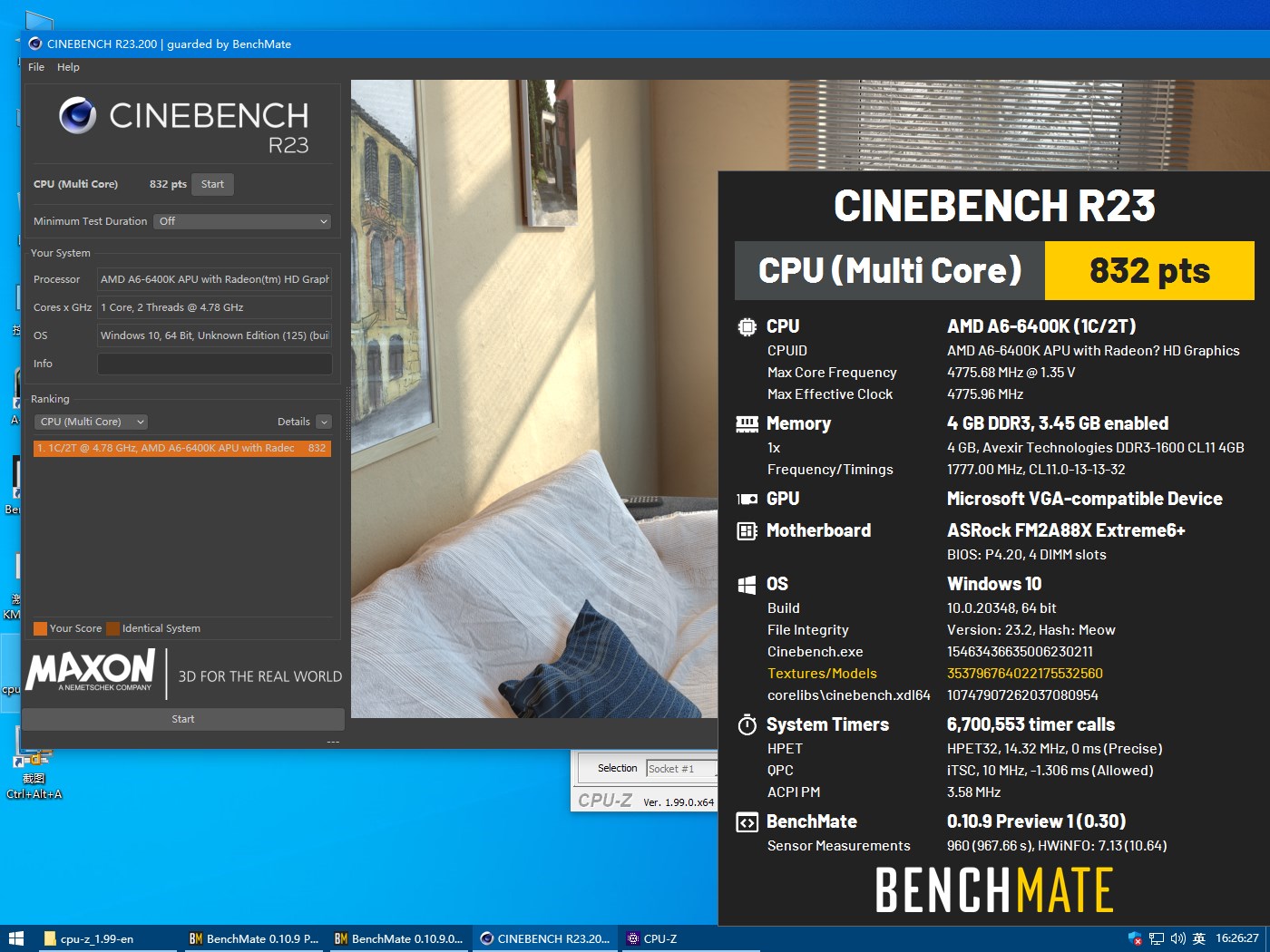Open the Ranking CPU (Multi Core) dropdown
1270x952 pixels.
[x=91, y=422]
